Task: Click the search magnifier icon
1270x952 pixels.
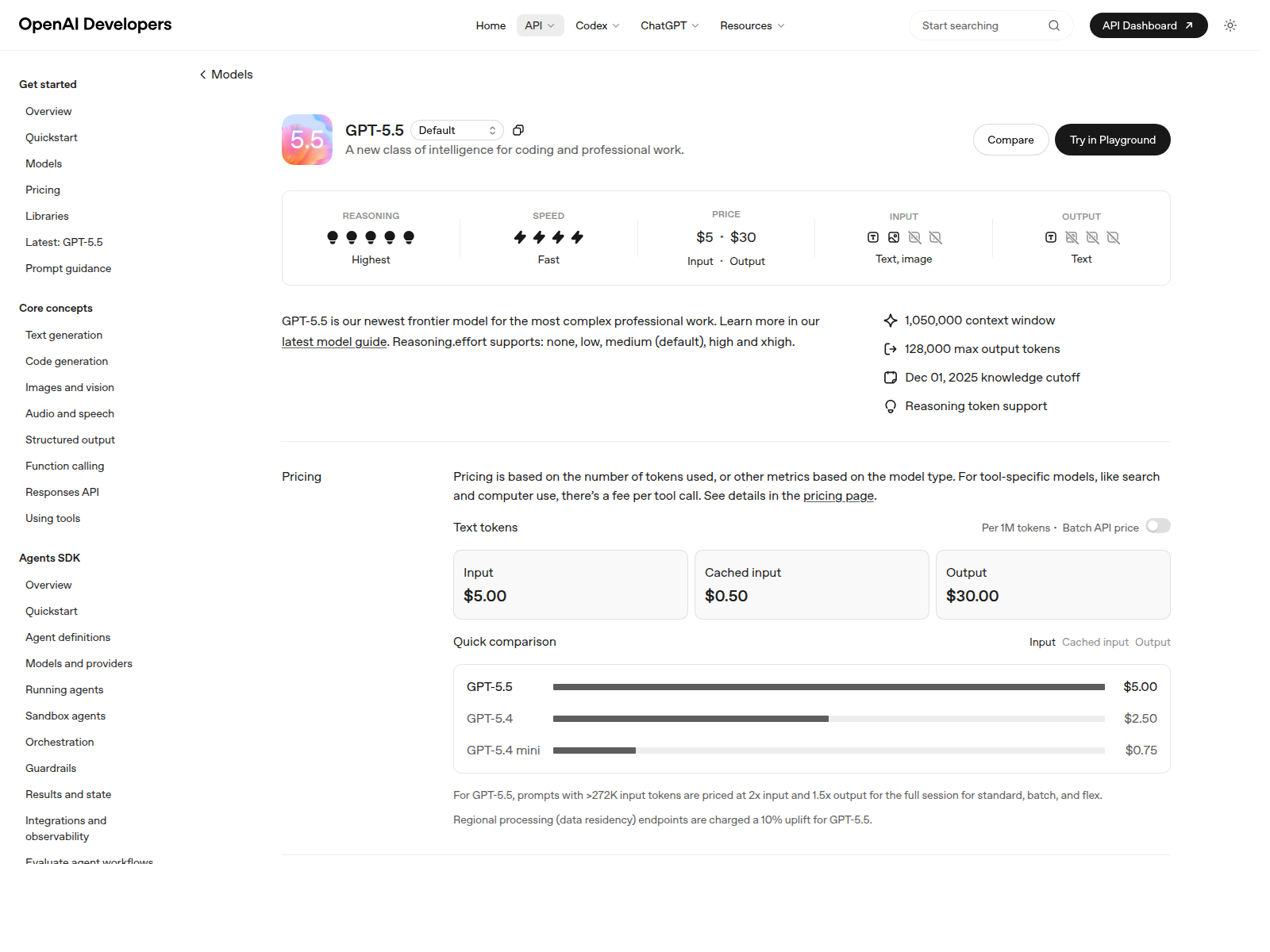Action: pyautogui.click(x=1054, y=25)
